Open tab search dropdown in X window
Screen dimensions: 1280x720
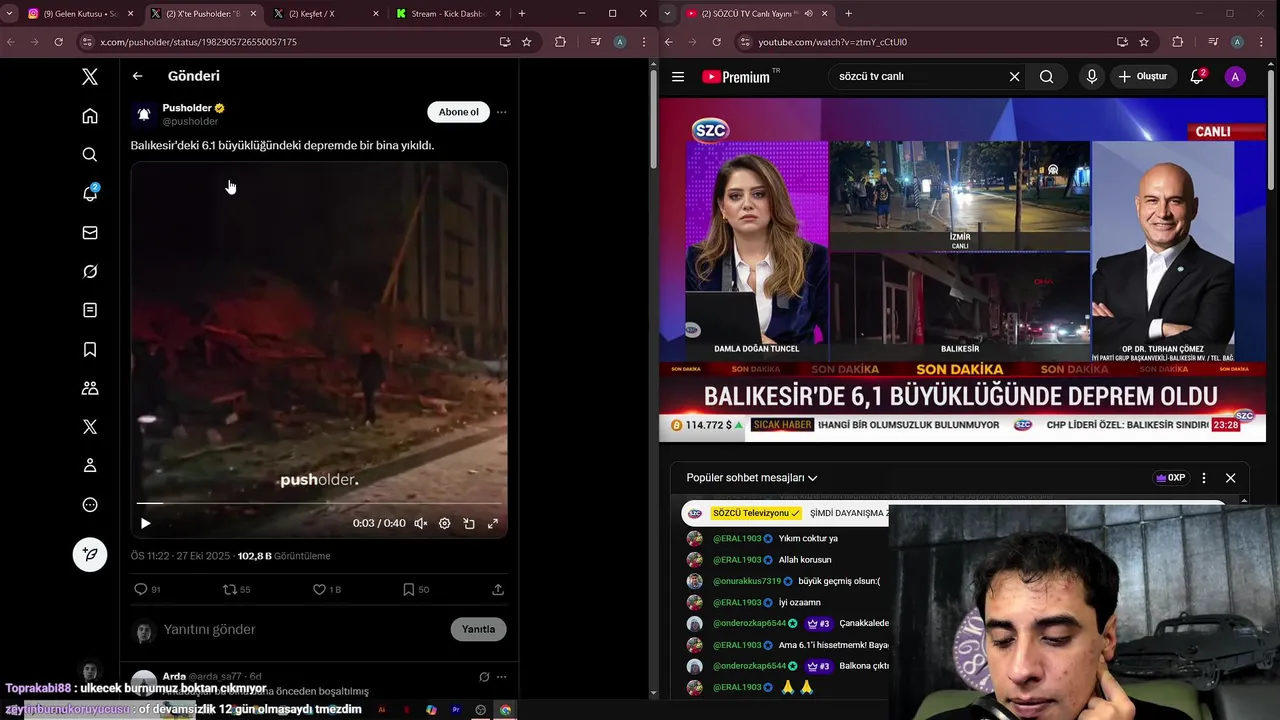[10, 14]
